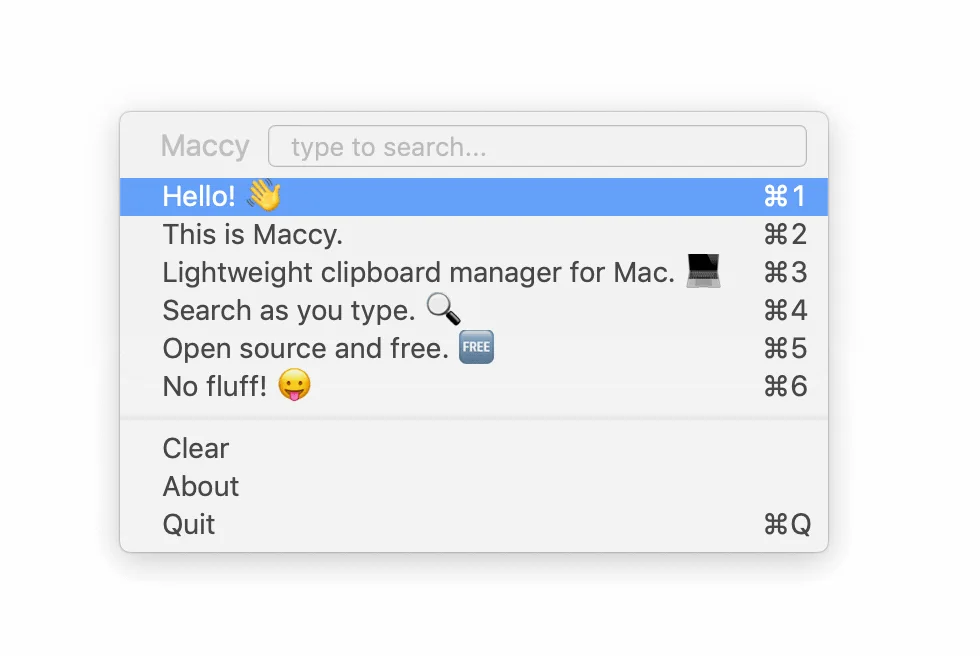The image size is (980, 656).
Task: Click the magnifying glass emoji icon
Action: 443,310
